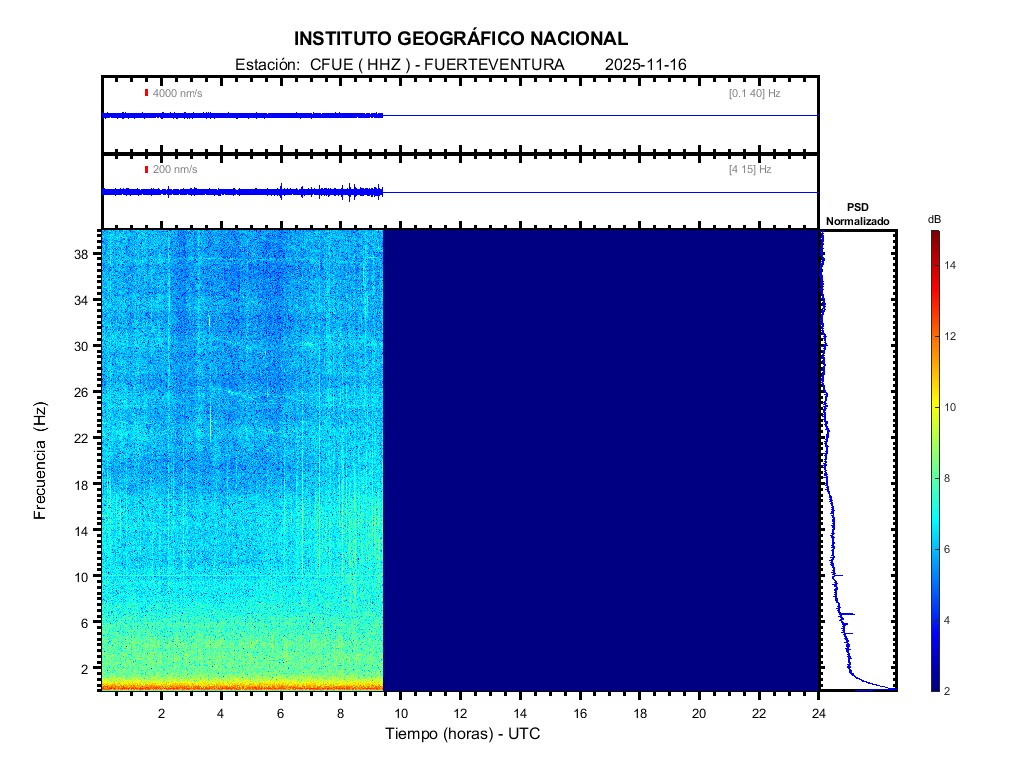Click the colorbar at 10 dB level
The width and height of the screenshot is (1024, 768).
(x=934, y=408)
